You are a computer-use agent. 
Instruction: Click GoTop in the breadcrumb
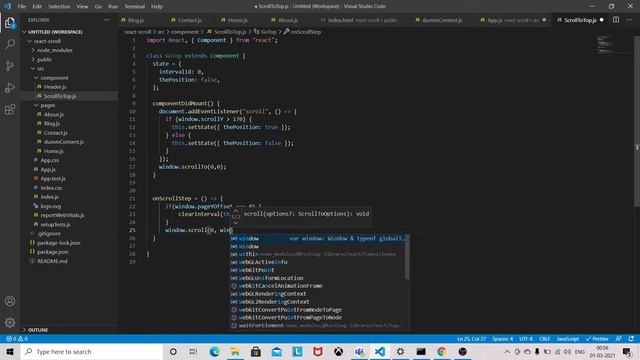[268, 32]
